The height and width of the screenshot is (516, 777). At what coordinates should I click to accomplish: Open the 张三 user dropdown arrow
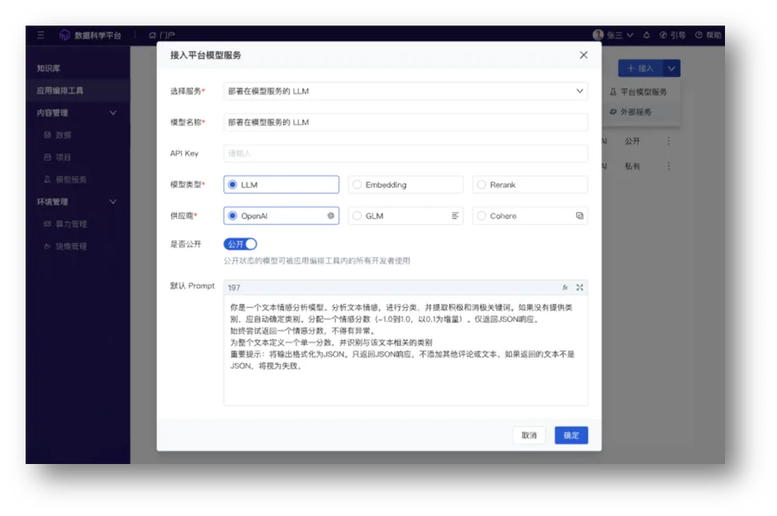[x=630, y=35]
